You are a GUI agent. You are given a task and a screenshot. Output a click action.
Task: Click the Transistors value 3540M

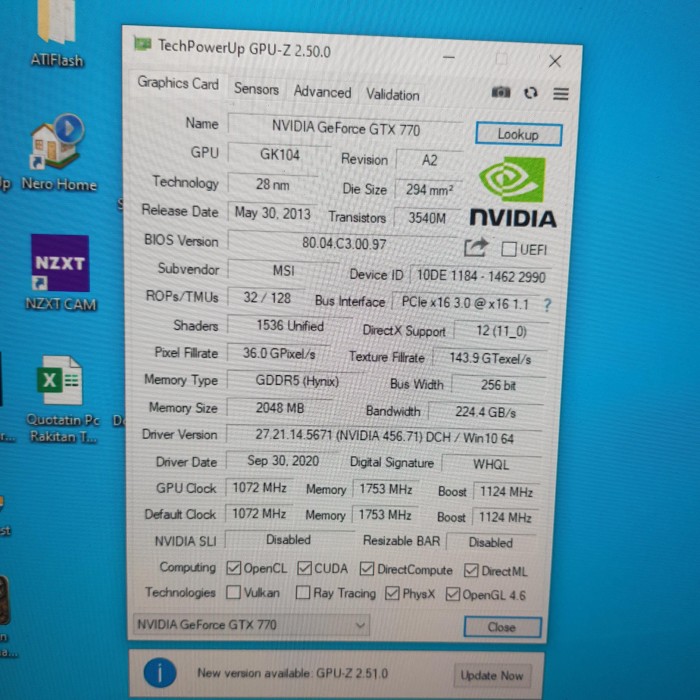click(427, 218)
